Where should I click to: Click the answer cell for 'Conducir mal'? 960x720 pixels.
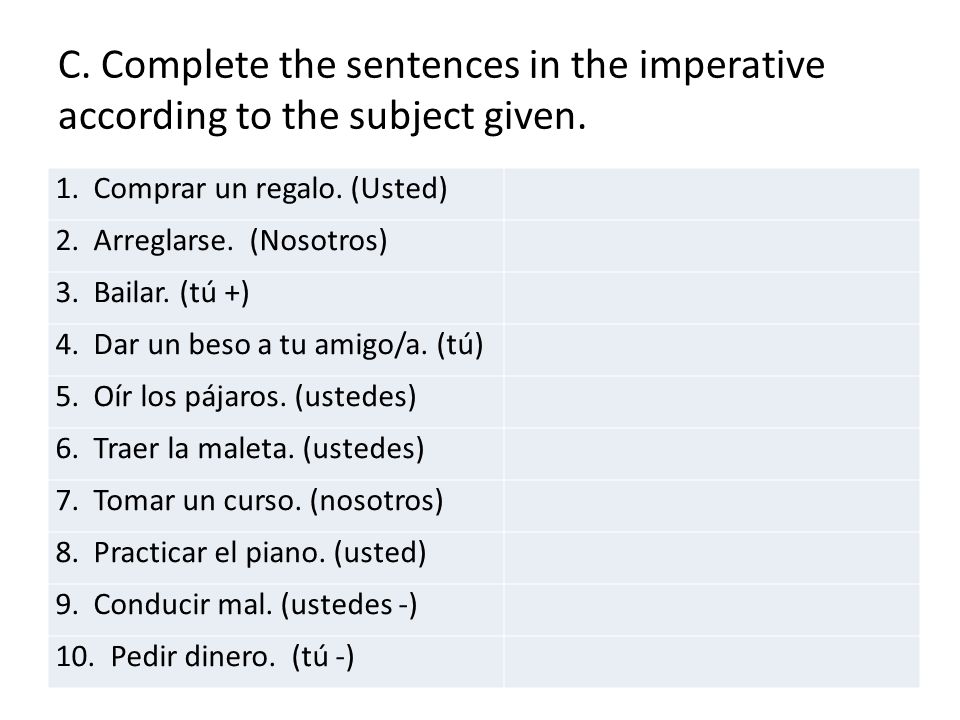tap(711, 610)
